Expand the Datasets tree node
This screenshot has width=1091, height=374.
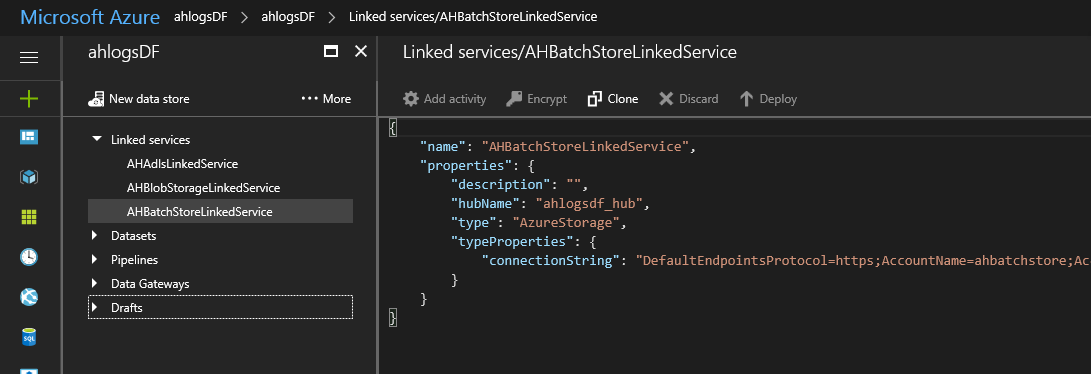(x=95, y=236)
